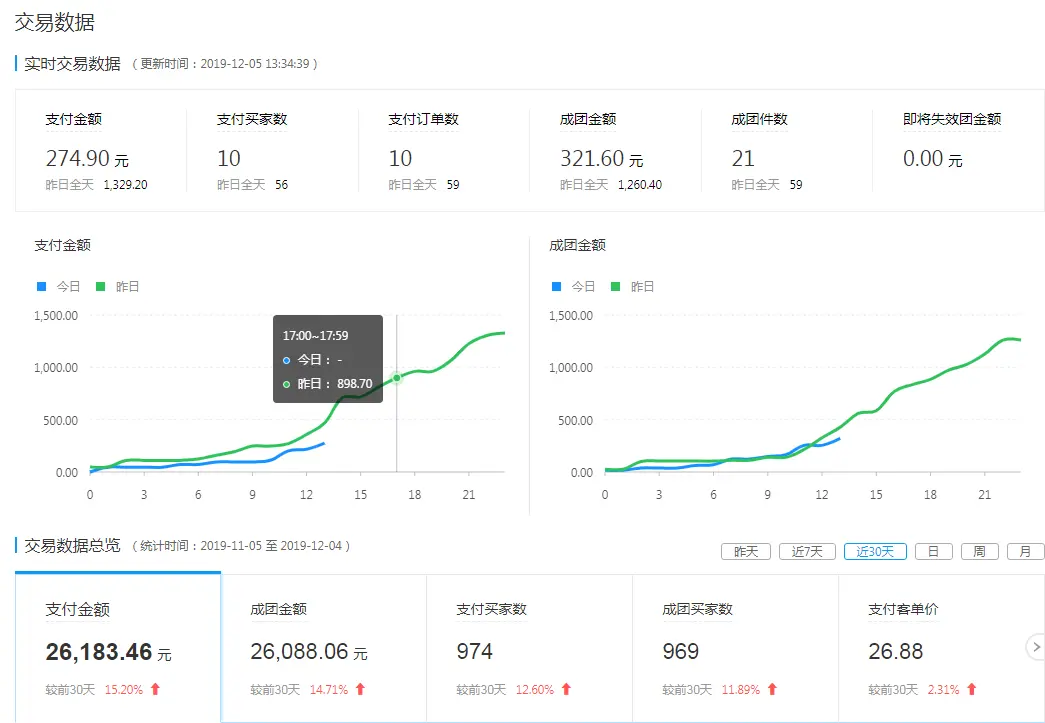Image resolution: width=1045 pixels, height=723 pixels.
Task: Toggle 昨日 legend in the 支付金额 chart
Action: pos(117,286)
